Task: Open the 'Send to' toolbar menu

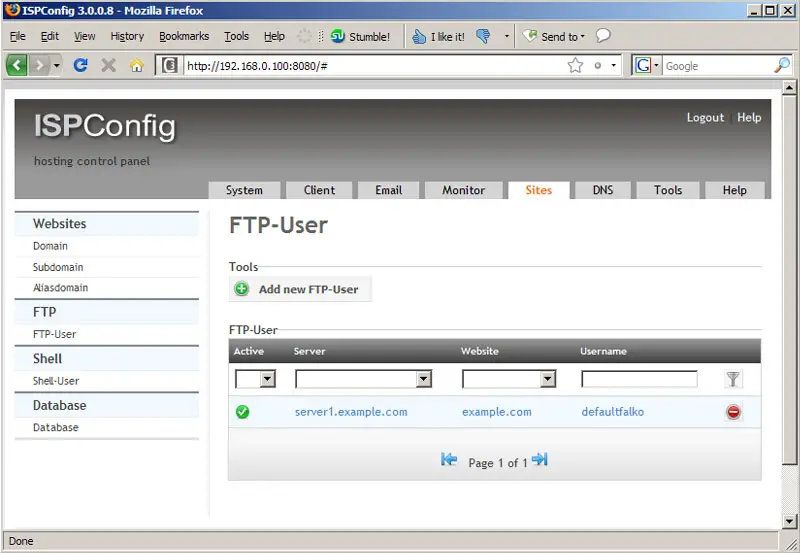Action: click(555, 36)
